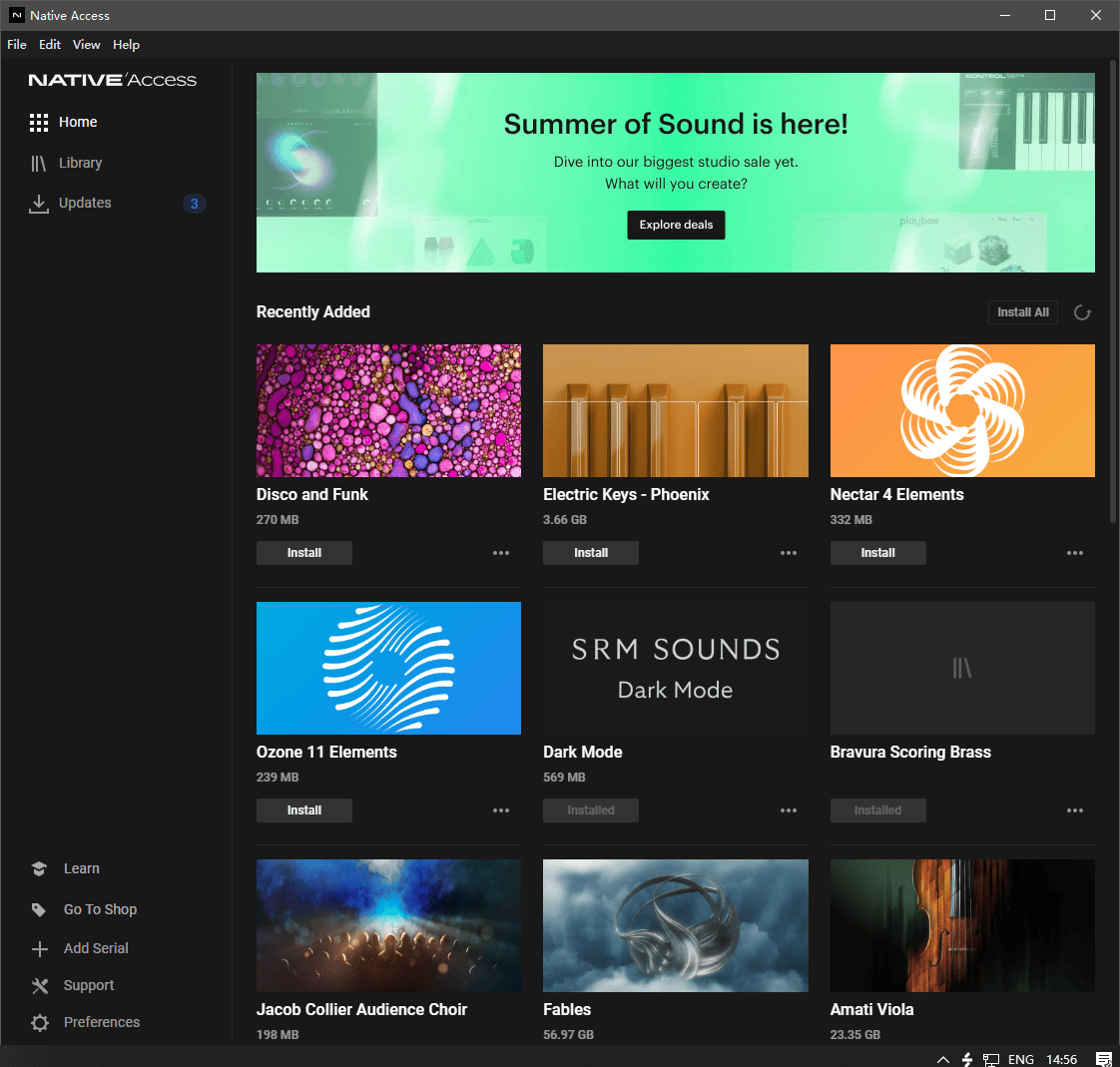Open the Preferences gear icon
The image size is (1120, 1067).
pyautogui.click(x=39, y=1023)
